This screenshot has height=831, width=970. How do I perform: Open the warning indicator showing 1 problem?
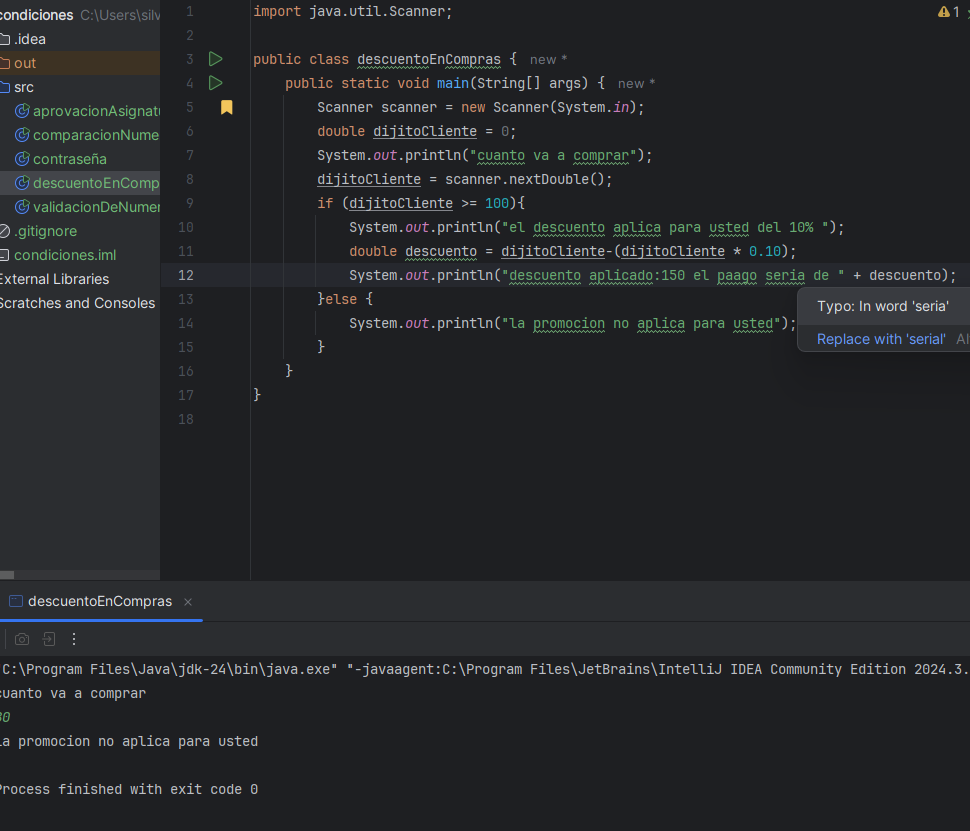pyautogui.click(x=948, y=12)
